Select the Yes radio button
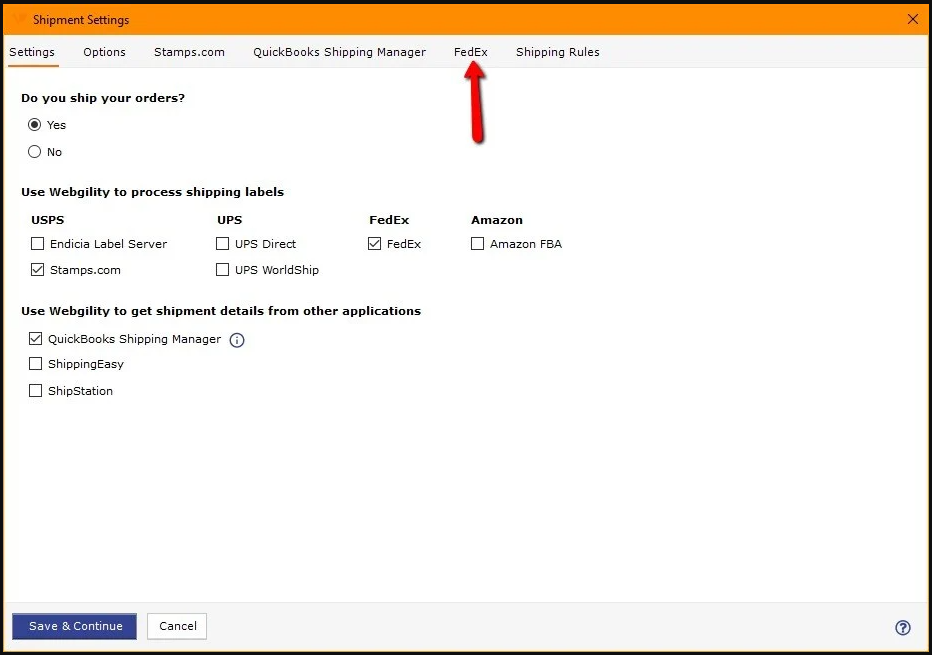This screenshot has width=932, height=655. click(35, 125)
